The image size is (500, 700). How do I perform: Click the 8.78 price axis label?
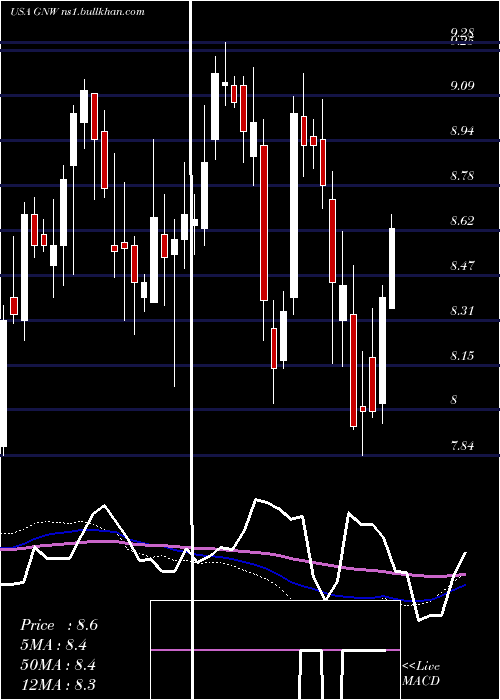[x=462, y=175]
